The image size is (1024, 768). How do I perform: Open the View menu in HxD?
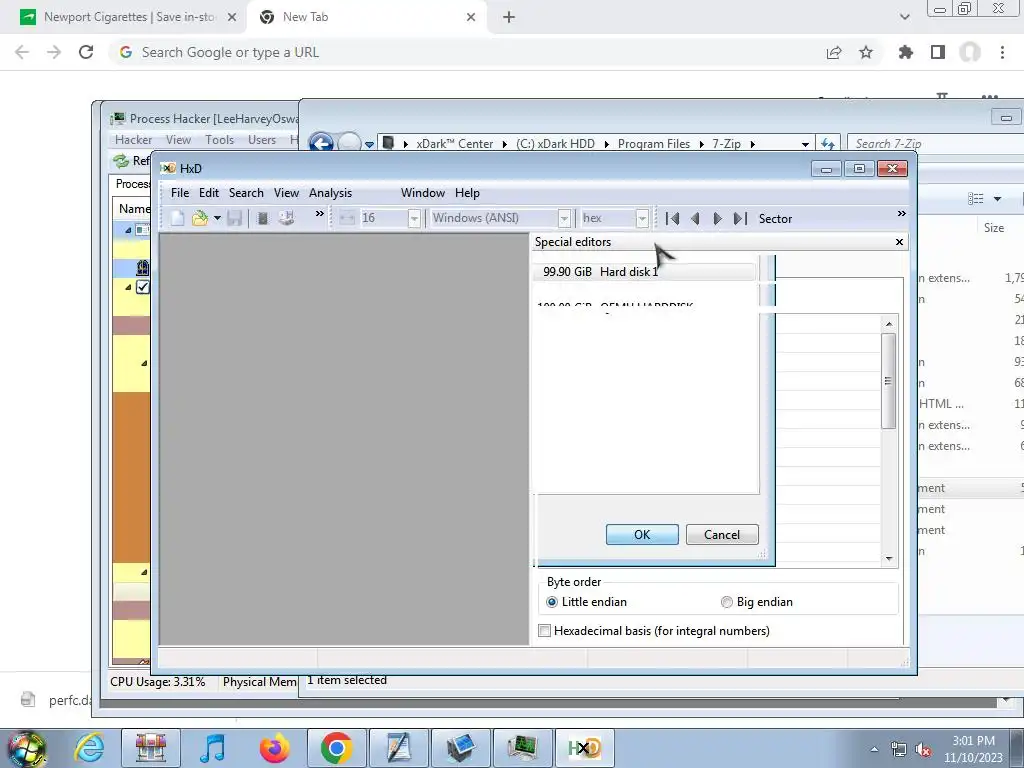click(286, 193)
